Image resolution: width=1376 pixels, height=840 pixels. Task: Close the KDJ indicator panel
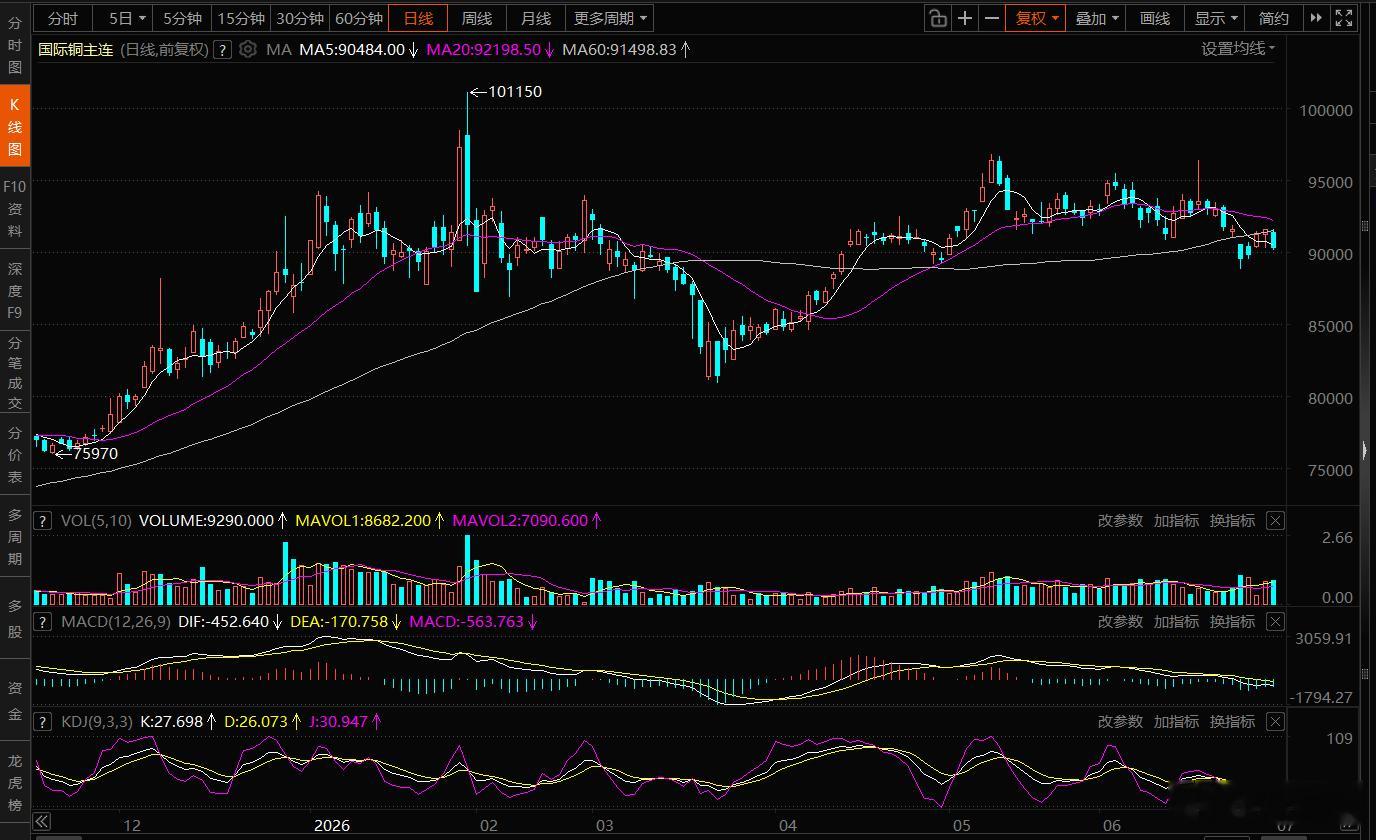tap(1275, 721)
